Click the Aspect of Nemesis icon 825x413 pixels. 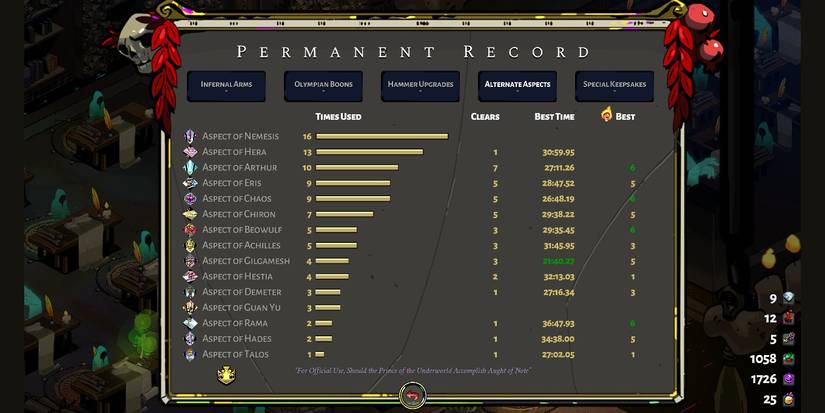[190, 136]
